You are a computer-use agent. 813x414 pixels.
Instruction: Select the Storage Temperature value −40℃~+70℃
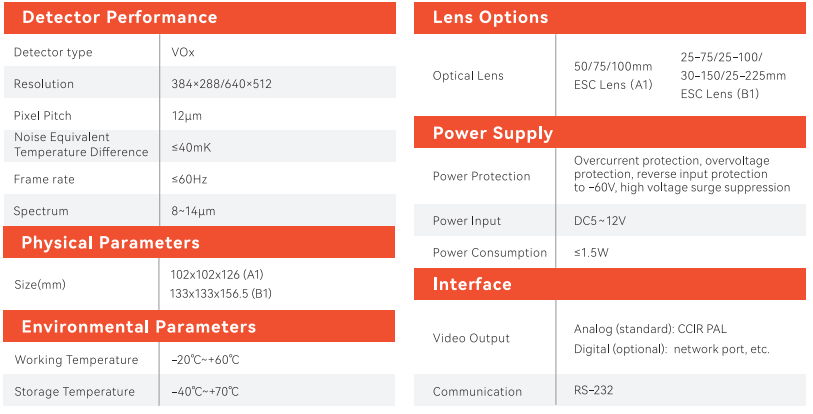[x=205, y=392]
